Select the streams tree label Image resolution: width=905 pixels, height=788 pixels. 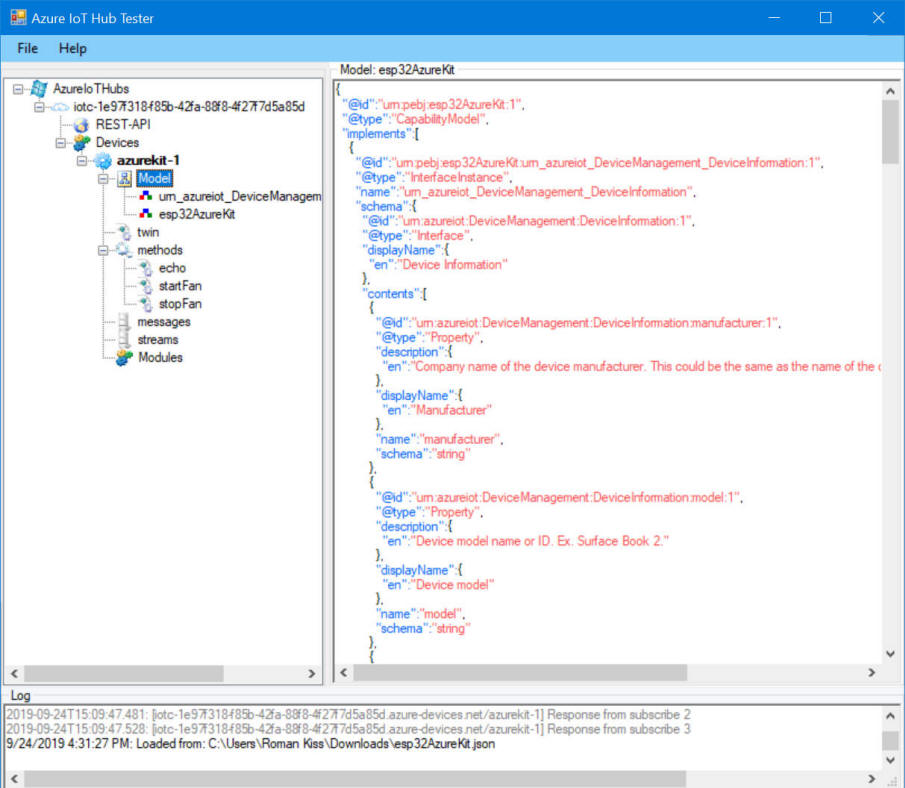point(158,339)
